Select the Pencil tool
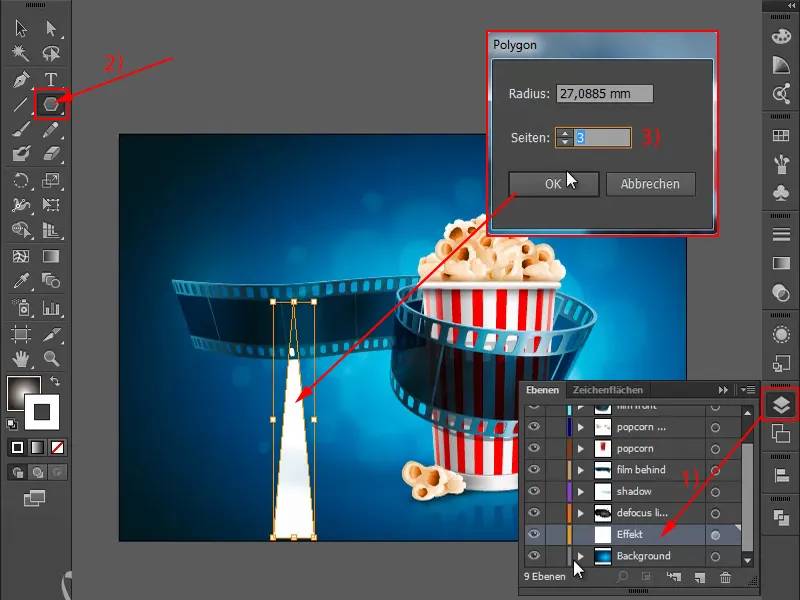800x600 pixels. 51,130
